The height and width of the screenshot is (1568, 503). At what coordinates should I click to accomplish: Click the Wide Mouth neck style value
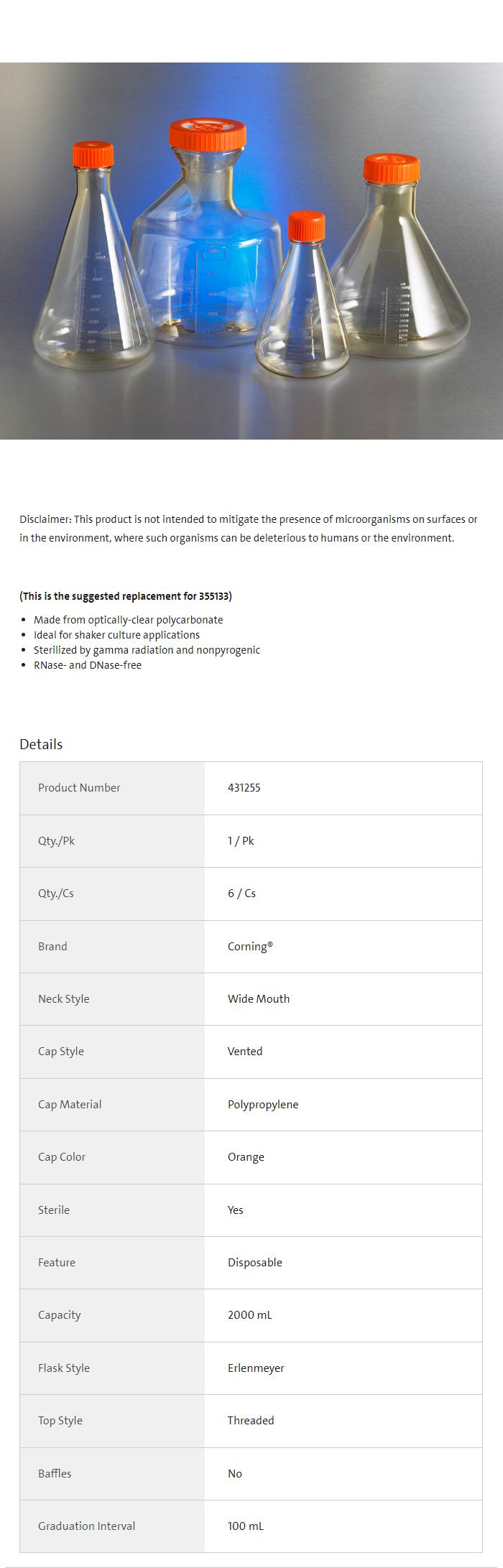tap(259, 999)
